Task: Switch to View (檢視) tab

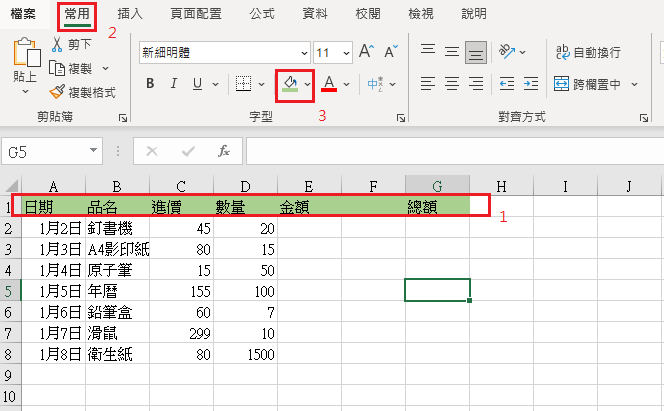Action: coord(421,14)
